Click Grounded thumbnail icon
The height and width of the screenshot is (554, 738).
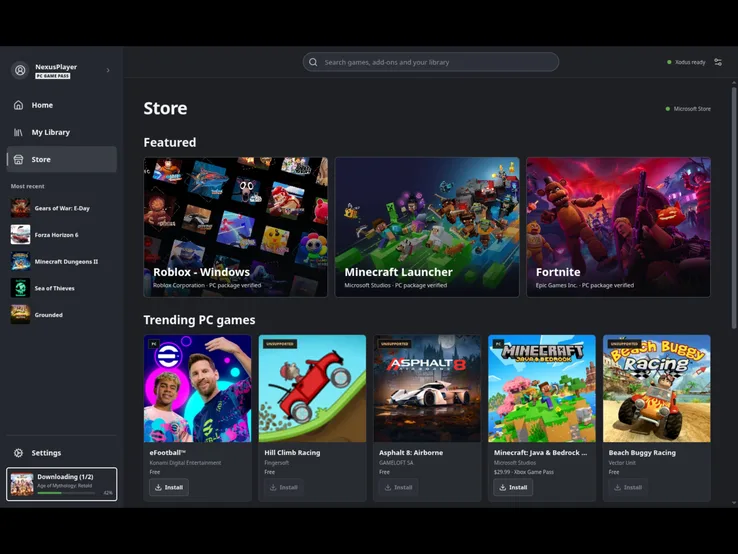pos(20,315)
